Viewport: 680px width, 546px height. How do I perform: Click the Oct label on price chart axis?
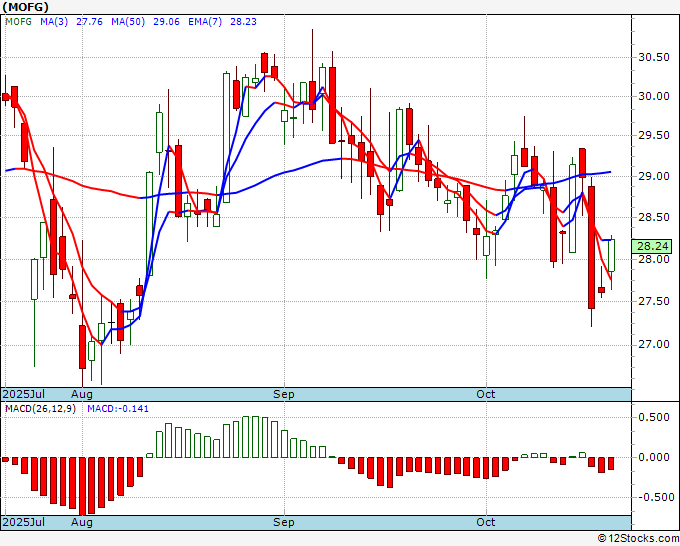click(486, 394)
